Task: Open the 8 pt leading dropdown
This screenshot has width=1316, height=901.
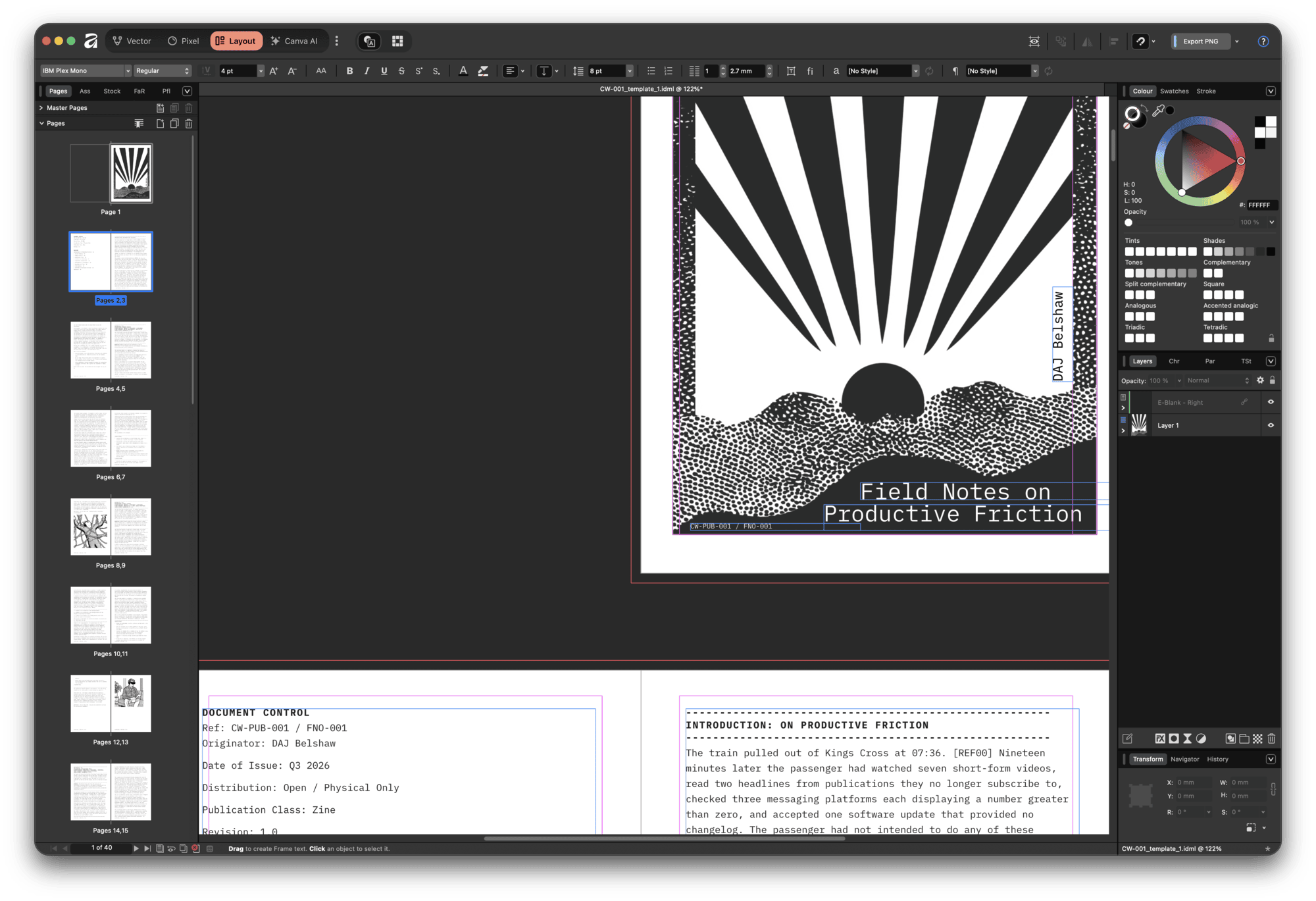Action: click(x=630, y=71)
